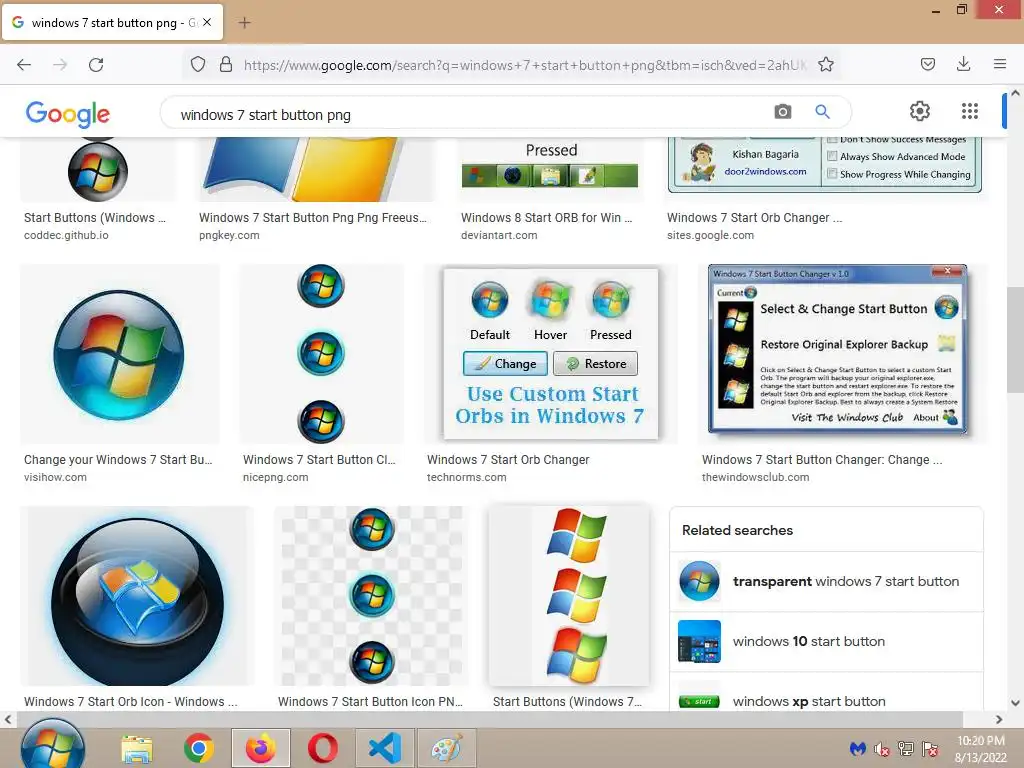
Task: Click the horizontal scrollbar left arrow
Action: pos(8,719)
